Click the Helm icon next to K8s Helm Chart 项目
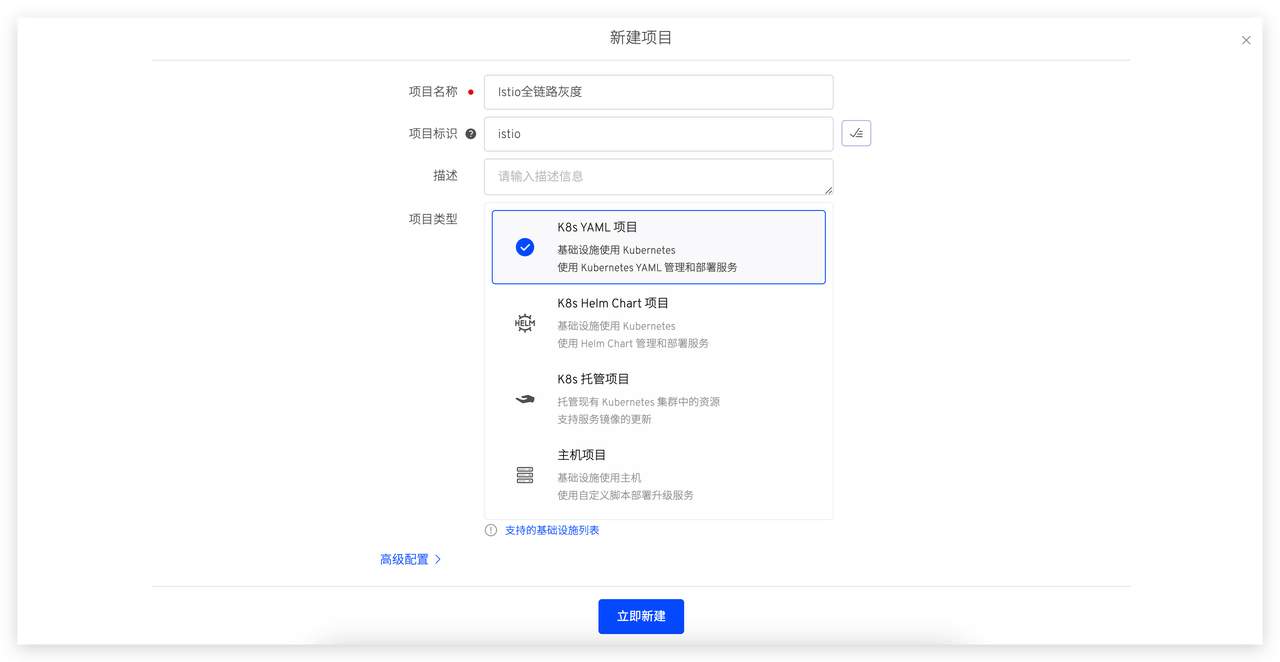This screenshot has height=662, width=1280. pyautogui.click(x=524, y=322)
